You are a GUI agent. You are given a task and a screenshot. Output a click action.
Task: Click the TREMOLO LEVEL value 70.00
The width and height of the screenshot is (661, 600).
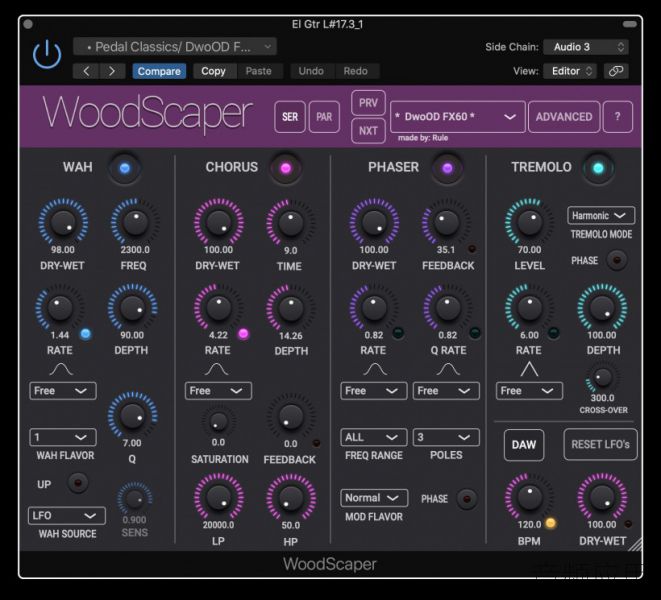(x=529, y=250)
